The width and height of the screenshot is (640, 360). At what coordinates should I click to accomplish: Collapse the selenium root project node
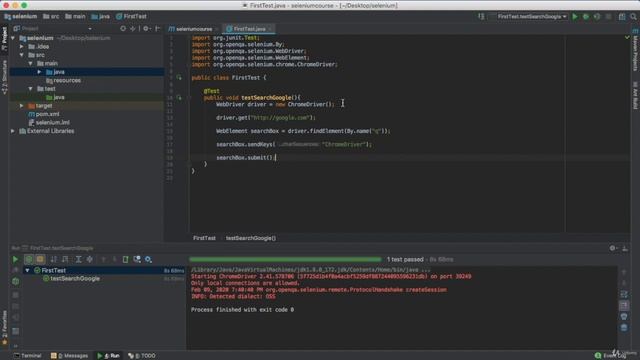coord(13,38)
